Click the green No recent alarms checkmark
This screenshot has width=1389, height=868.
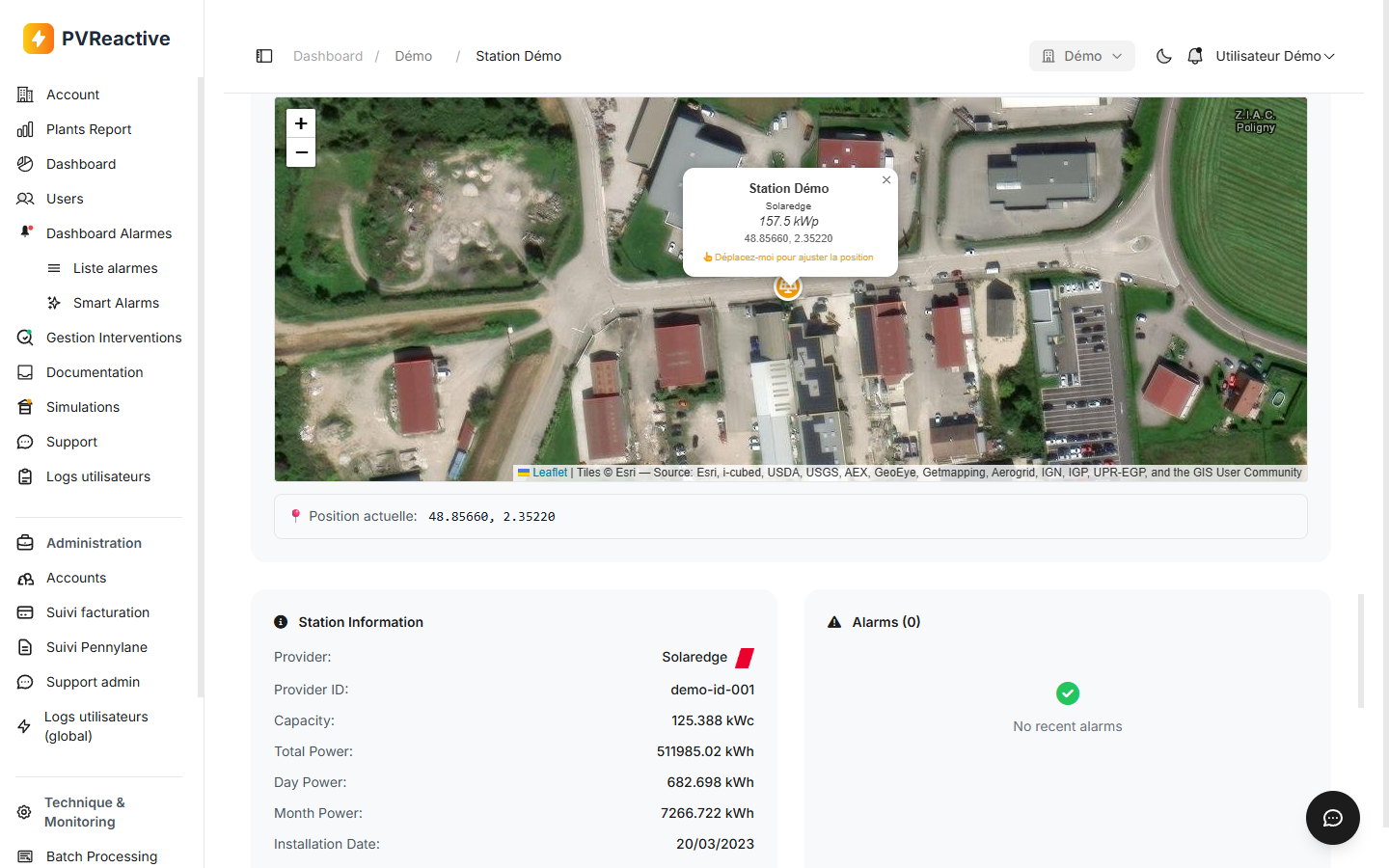[1068, 693]
